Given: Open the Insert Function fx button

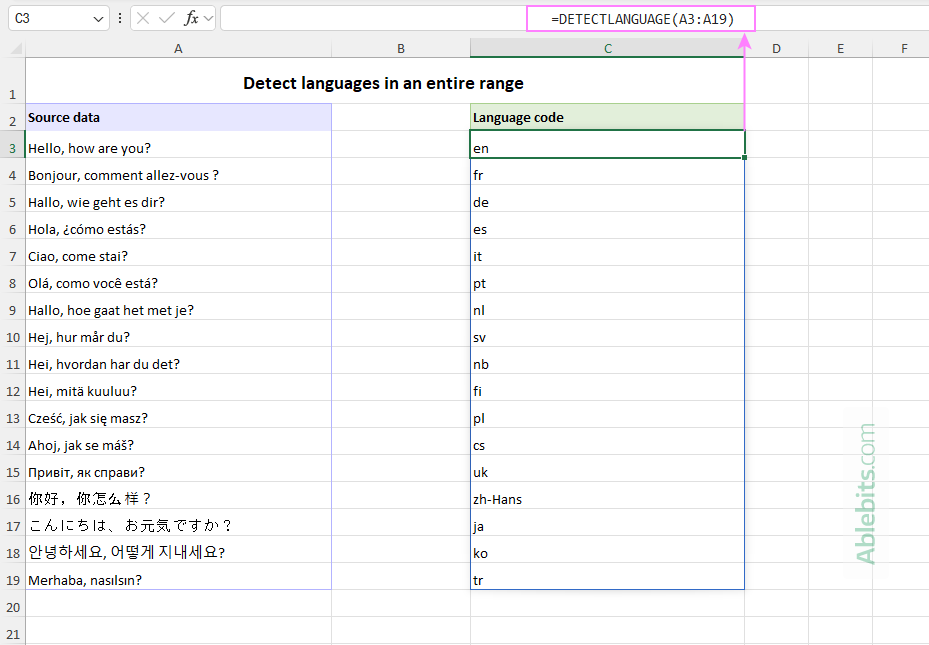Looking at the screenshot, I should (191, 18).
